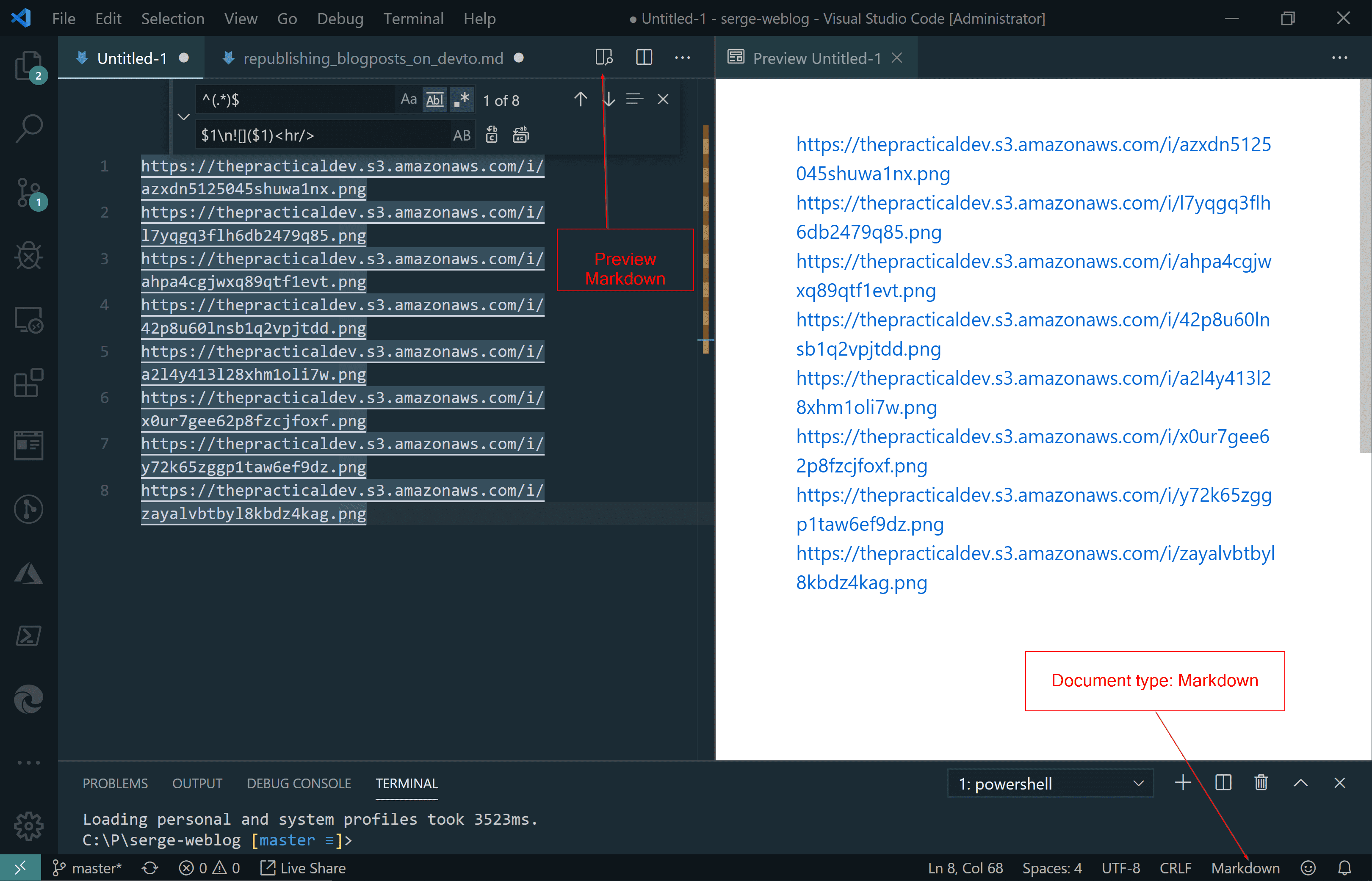1372x881 pixels.
Task: Click the Replace All icon
Action: tap(520, 135)
